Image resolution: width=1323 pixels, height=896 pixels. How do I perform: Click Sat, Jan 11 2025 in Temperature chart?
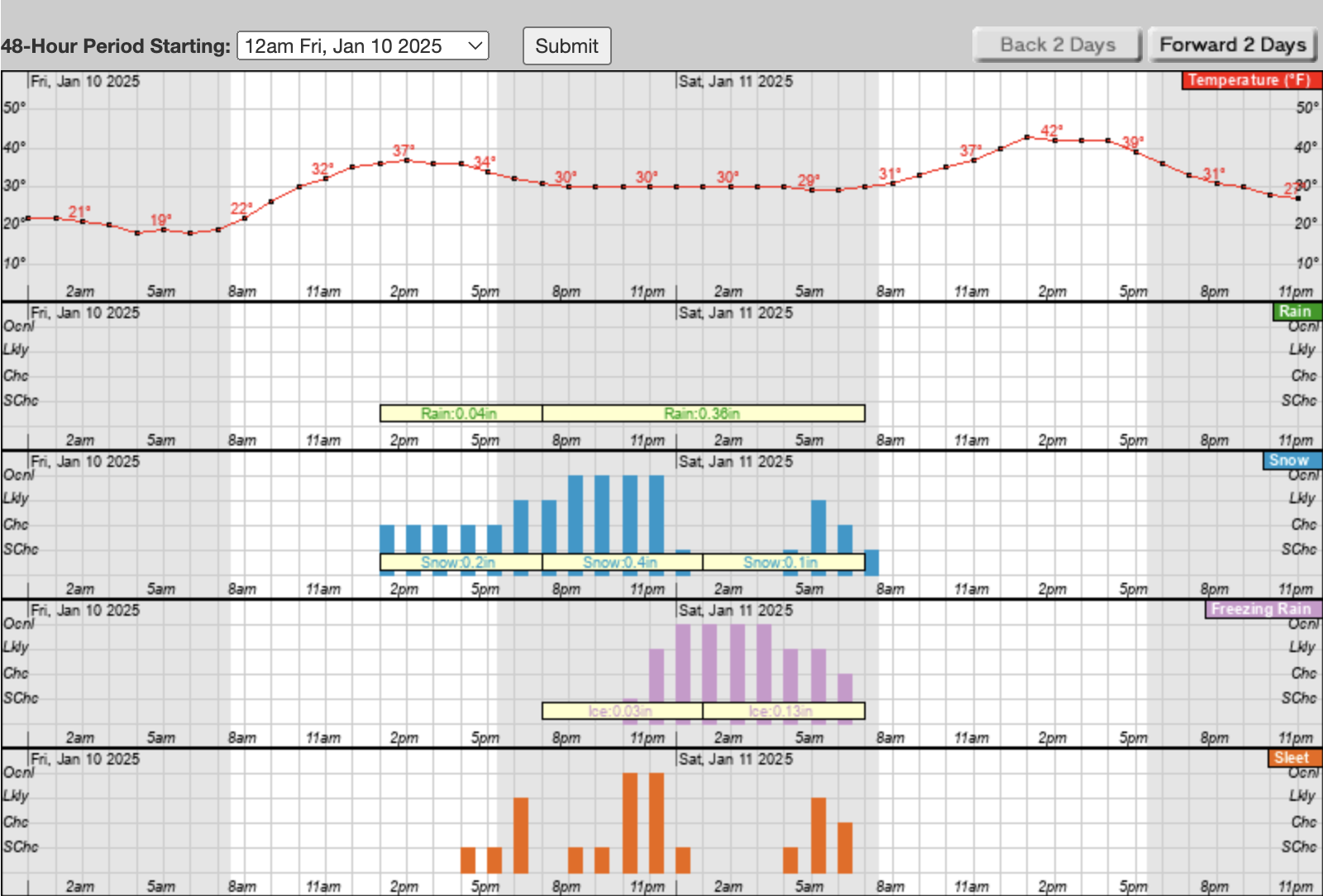(735, 81)
